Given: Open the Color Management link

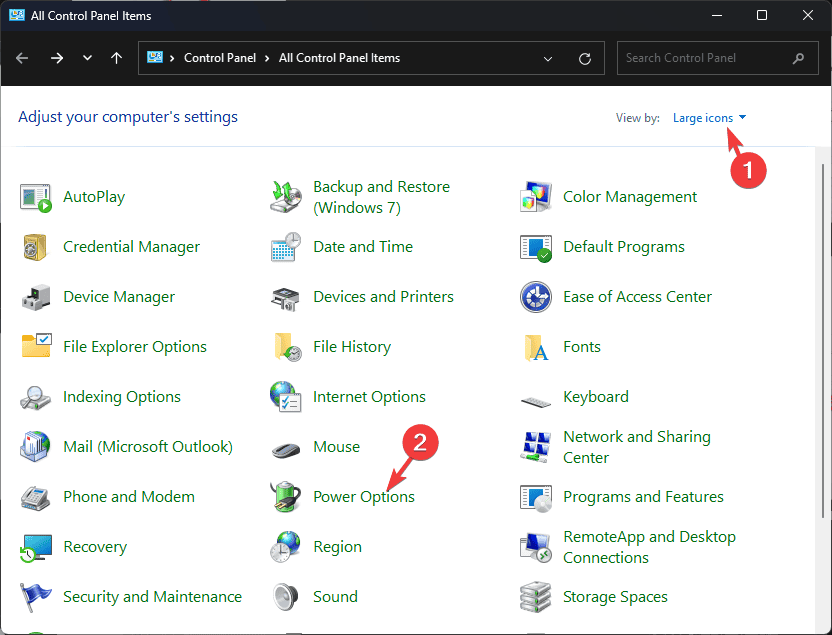Looking at the screenshot, I should pyautogui.click(x=630, y=197).
